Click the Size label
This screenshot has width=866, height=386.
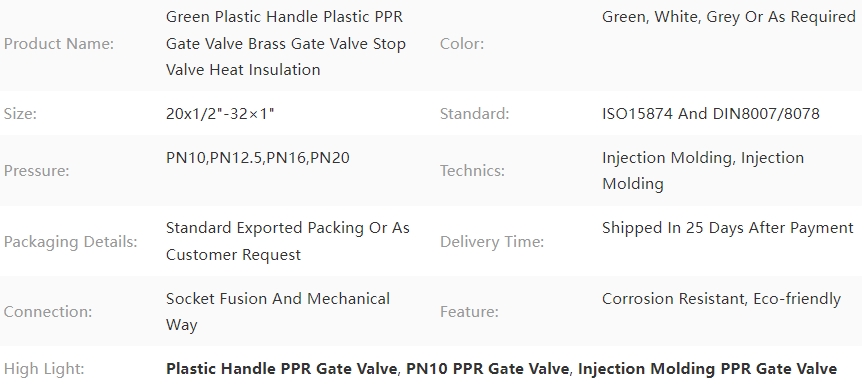point(20,114)
